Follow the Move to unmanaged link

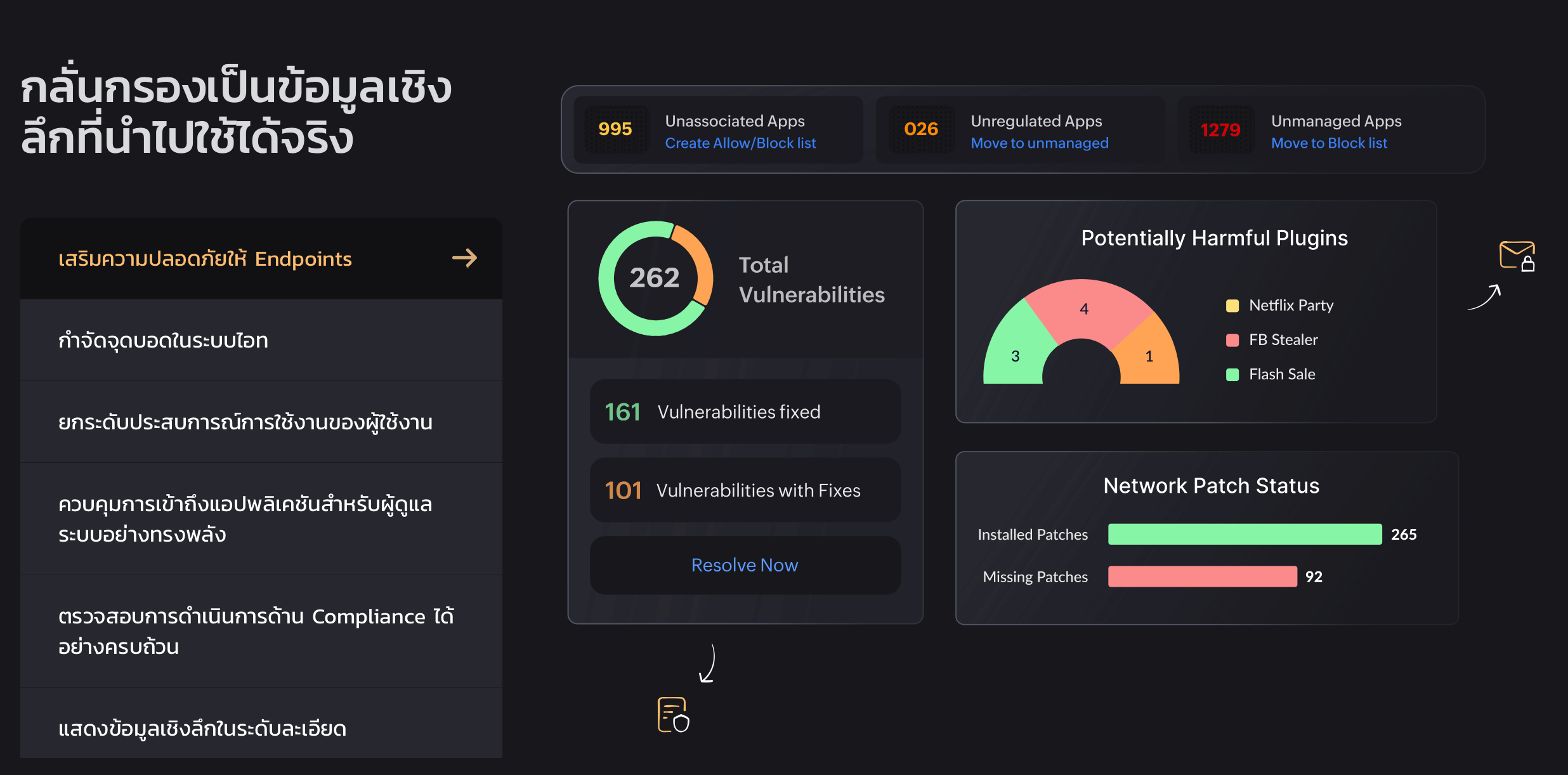click(x=1039, y=143)
